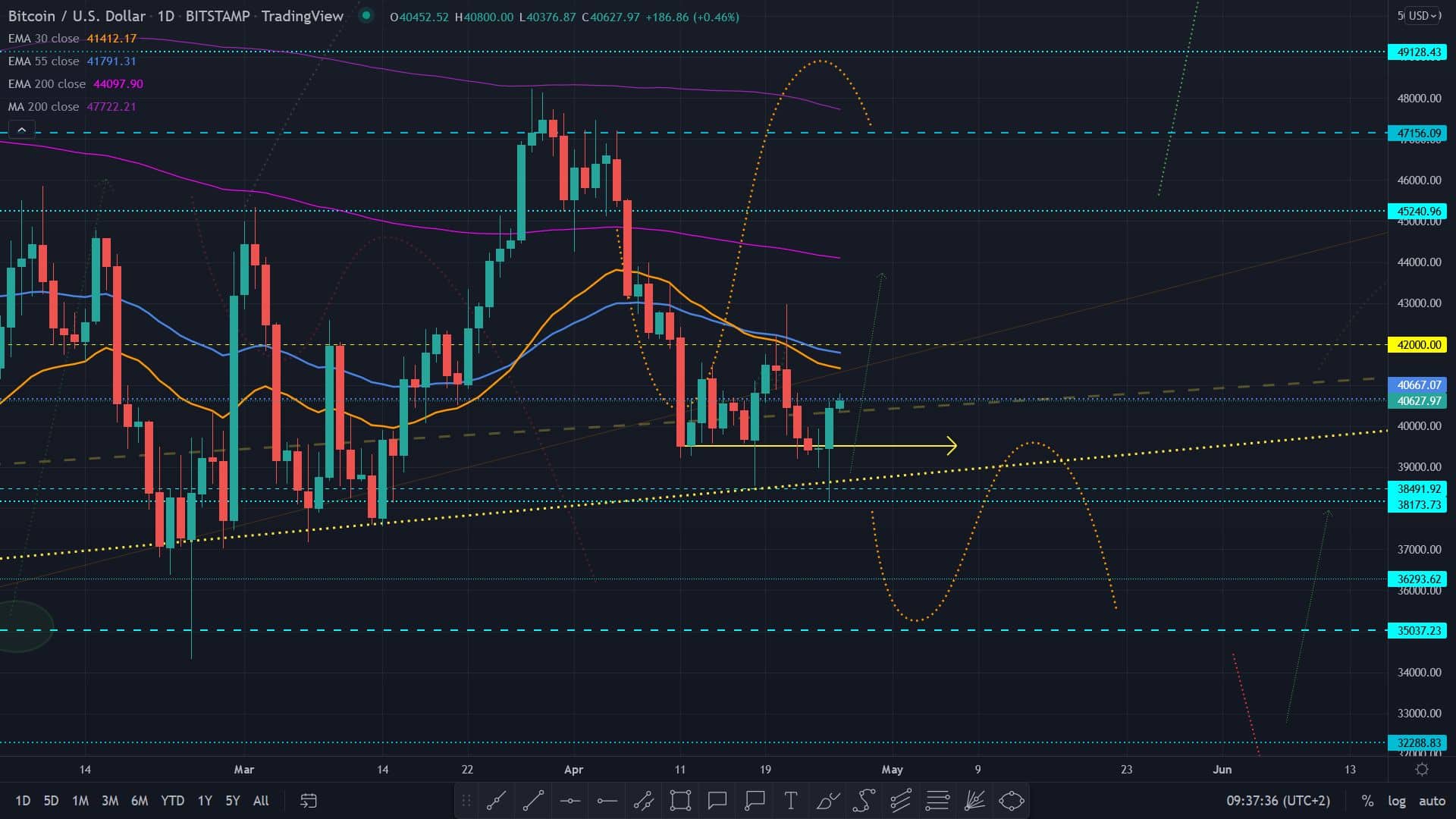Image resolution: width=1456 pixels, height=819 pixels.
Task: Open chart settings gear icon
Action: point(1422,770)
